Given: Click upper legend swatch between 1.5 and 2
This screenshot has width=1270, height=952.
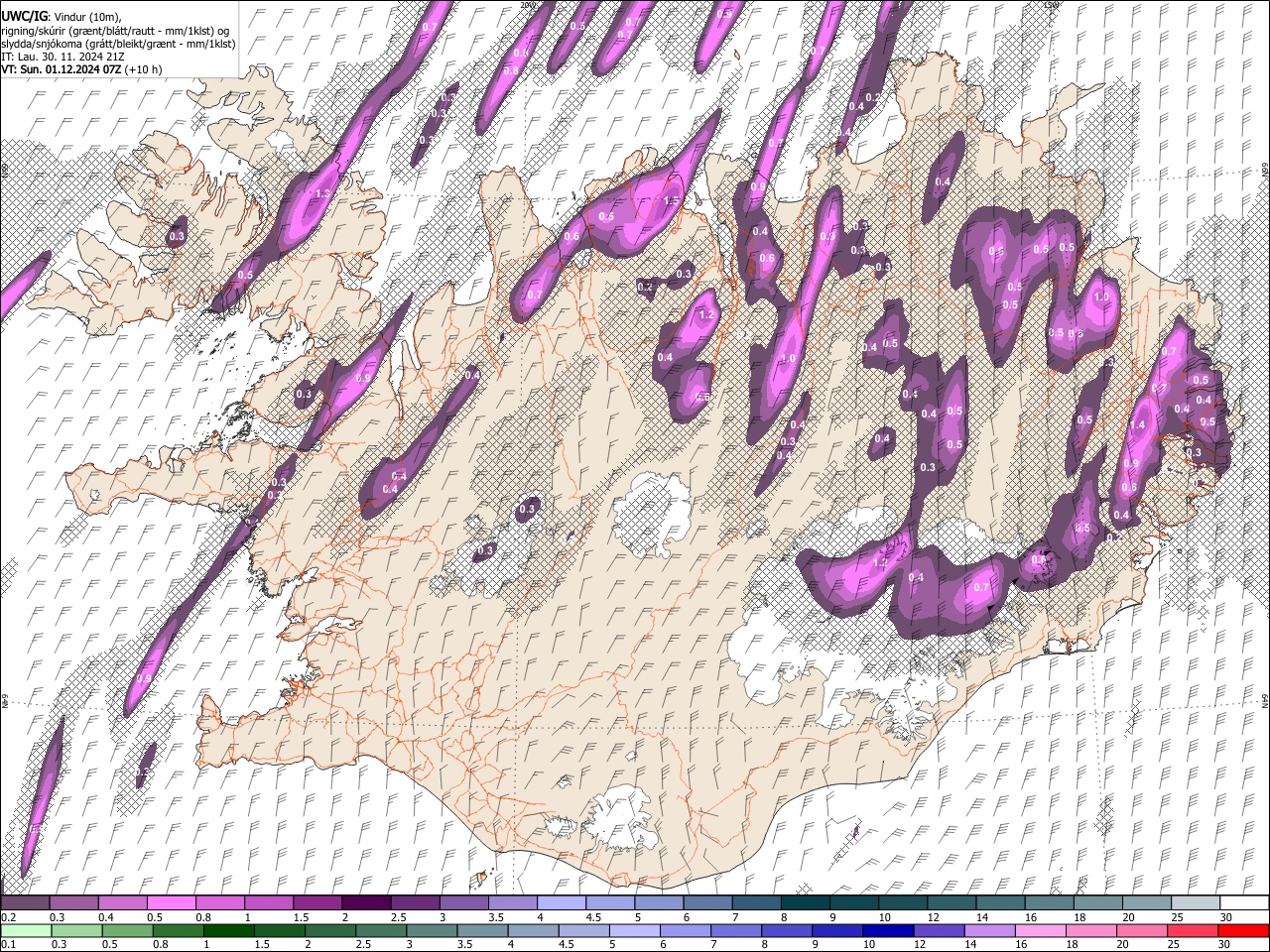Looking at the screenshot, I should (317, 902).
